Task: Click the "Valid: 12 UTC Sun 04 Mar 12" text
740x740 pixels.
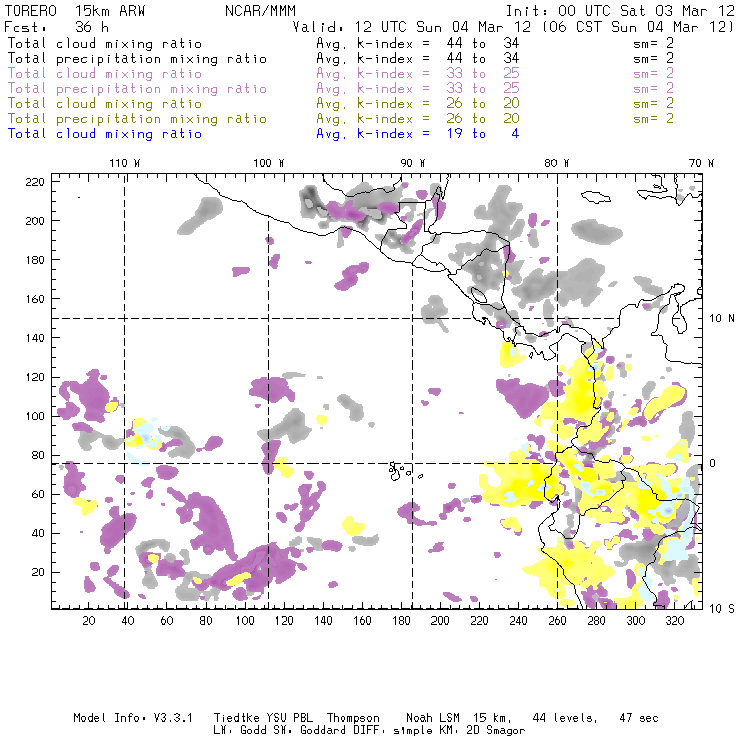Action: 412,27
